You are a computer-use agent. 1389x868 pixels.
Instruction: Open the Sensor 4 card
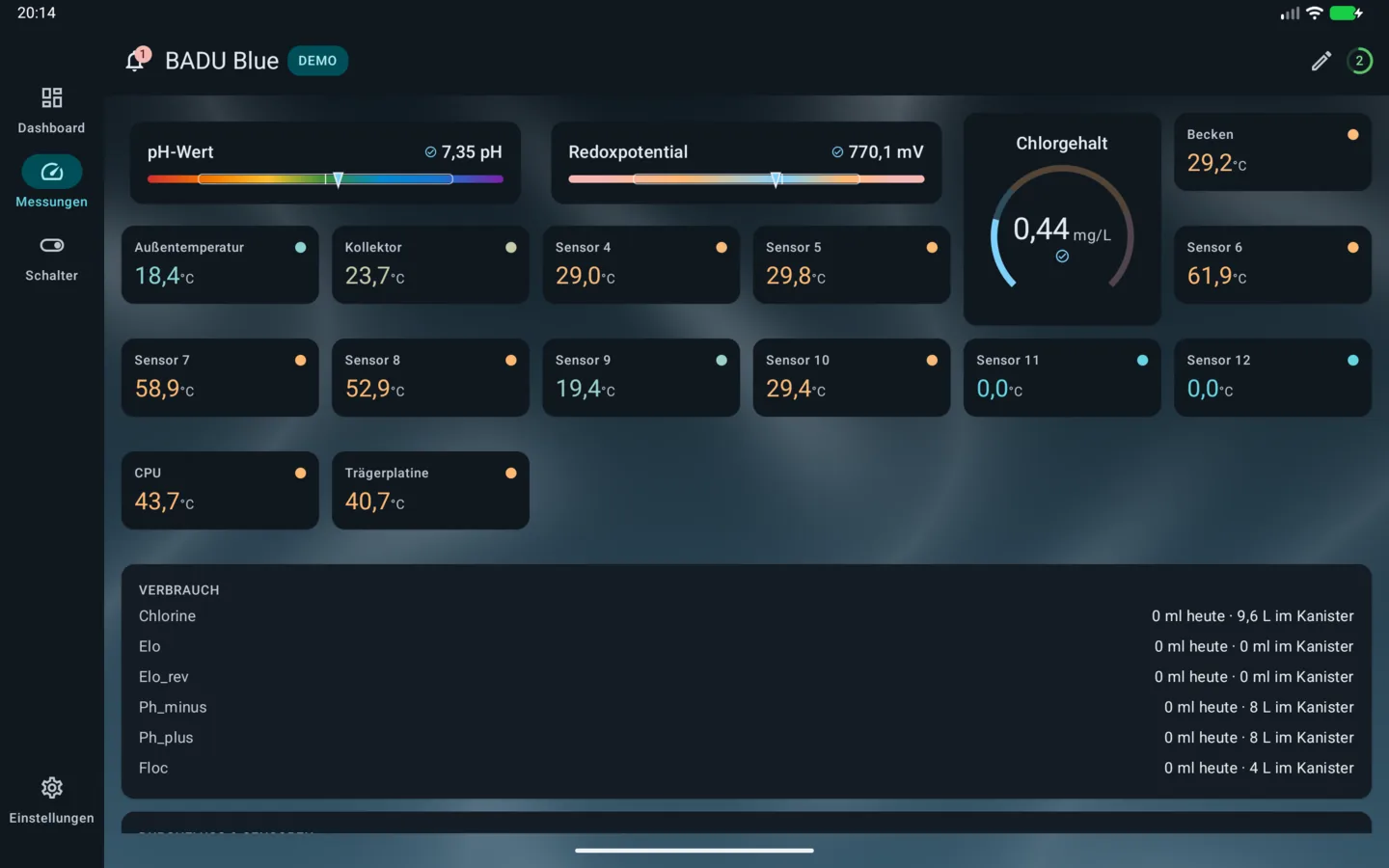tap(640, 264)
